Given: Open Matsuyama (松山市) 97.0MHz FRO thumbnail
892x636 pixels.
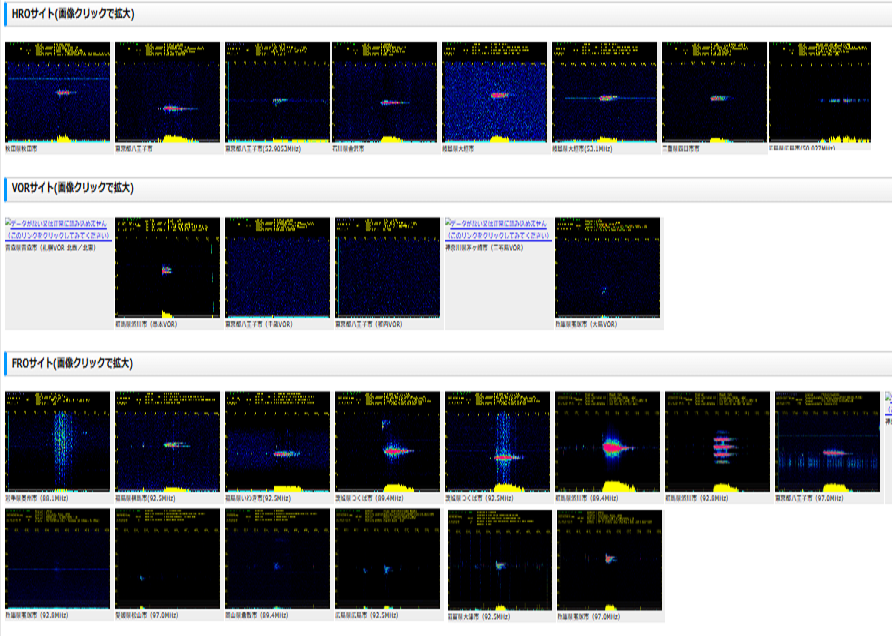Looking at the screenshot, I should click(x=167, y=558).
